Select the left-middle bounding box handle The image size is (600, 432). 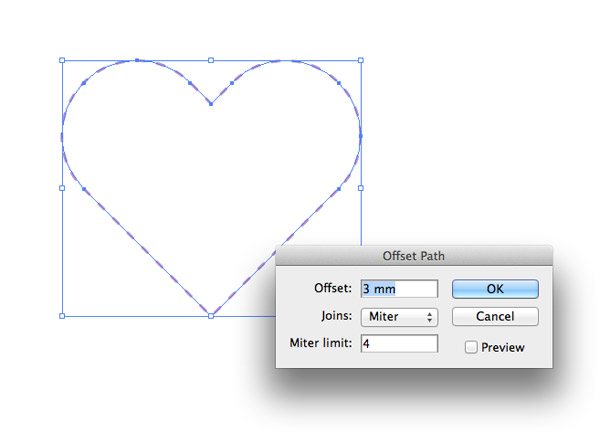[62, 188]
